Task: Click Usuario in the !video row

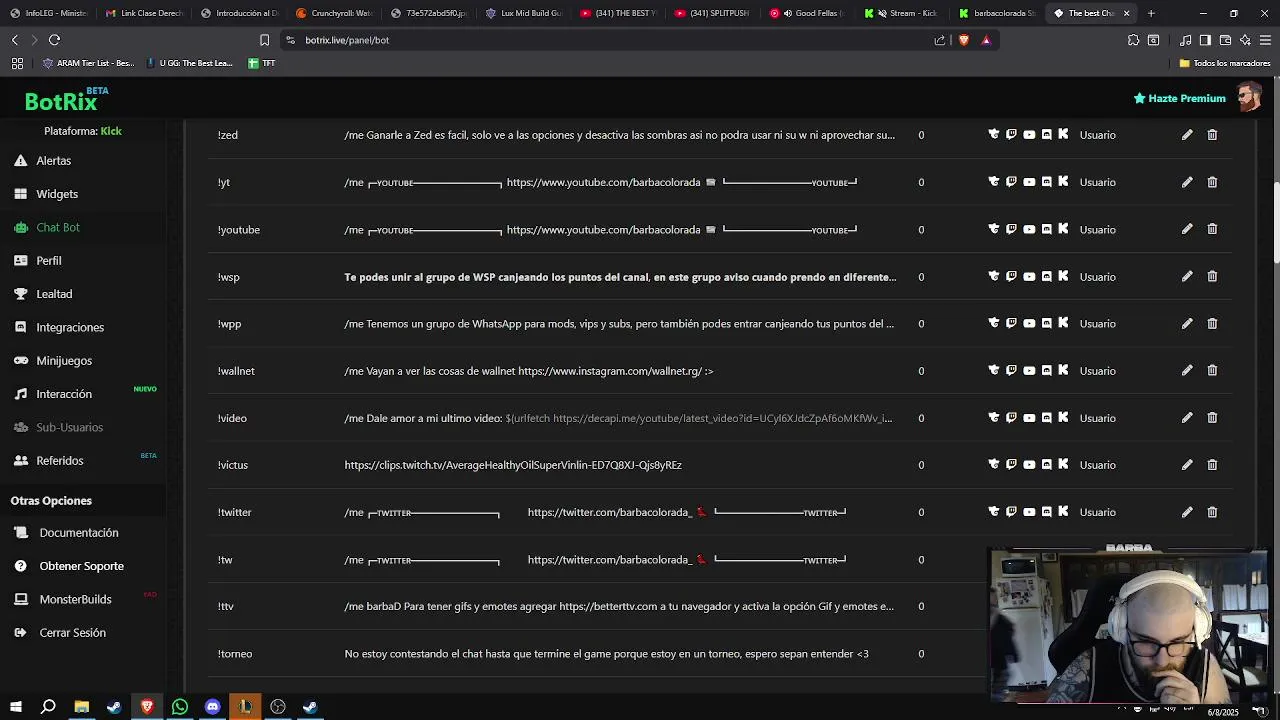Action: coord(1097,418)
